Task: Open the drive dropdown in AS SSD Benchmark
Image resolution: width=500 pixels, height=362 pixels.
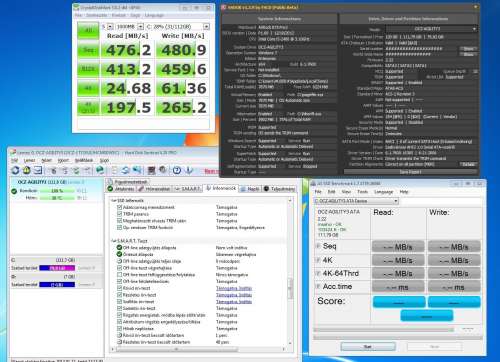Action: (x=356, y=201)
